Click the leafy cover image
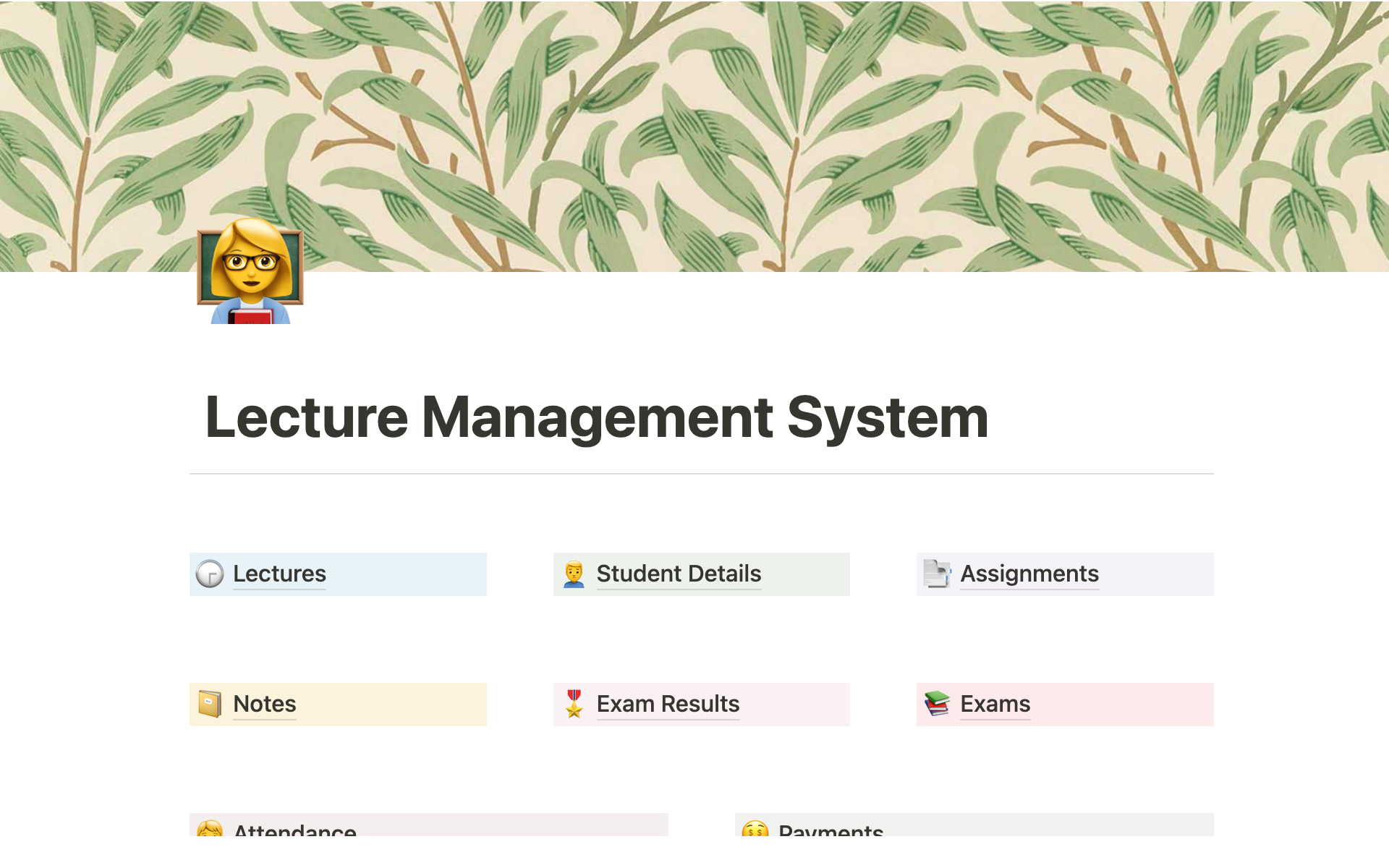This screenshot has width=1389, height=868. [x=694, y=130]
